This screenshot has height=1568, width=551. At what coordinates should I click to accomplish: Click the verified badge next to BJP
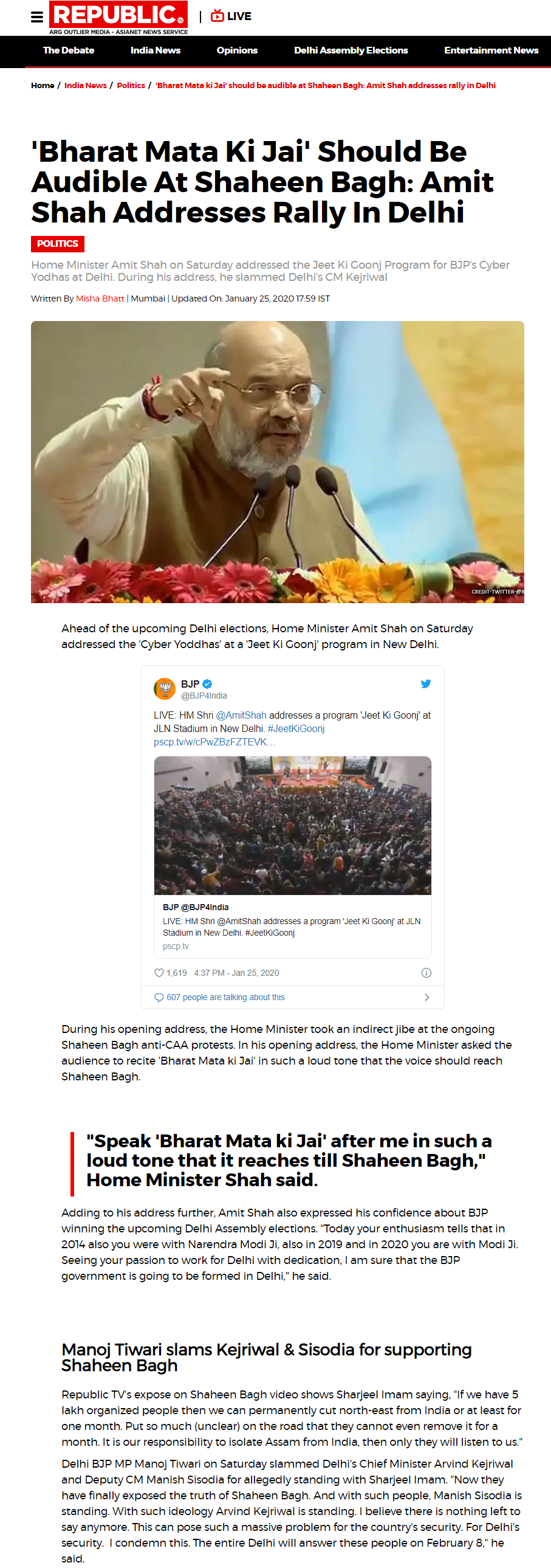(207, 683)
